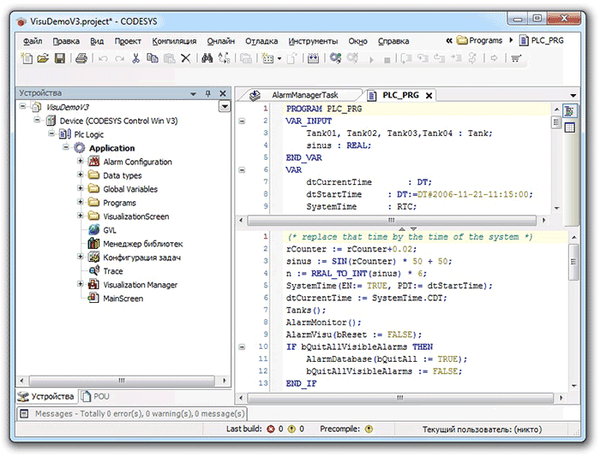Open the Trace object in device tree
The image size is (600, 456).
tap(112, 270)
